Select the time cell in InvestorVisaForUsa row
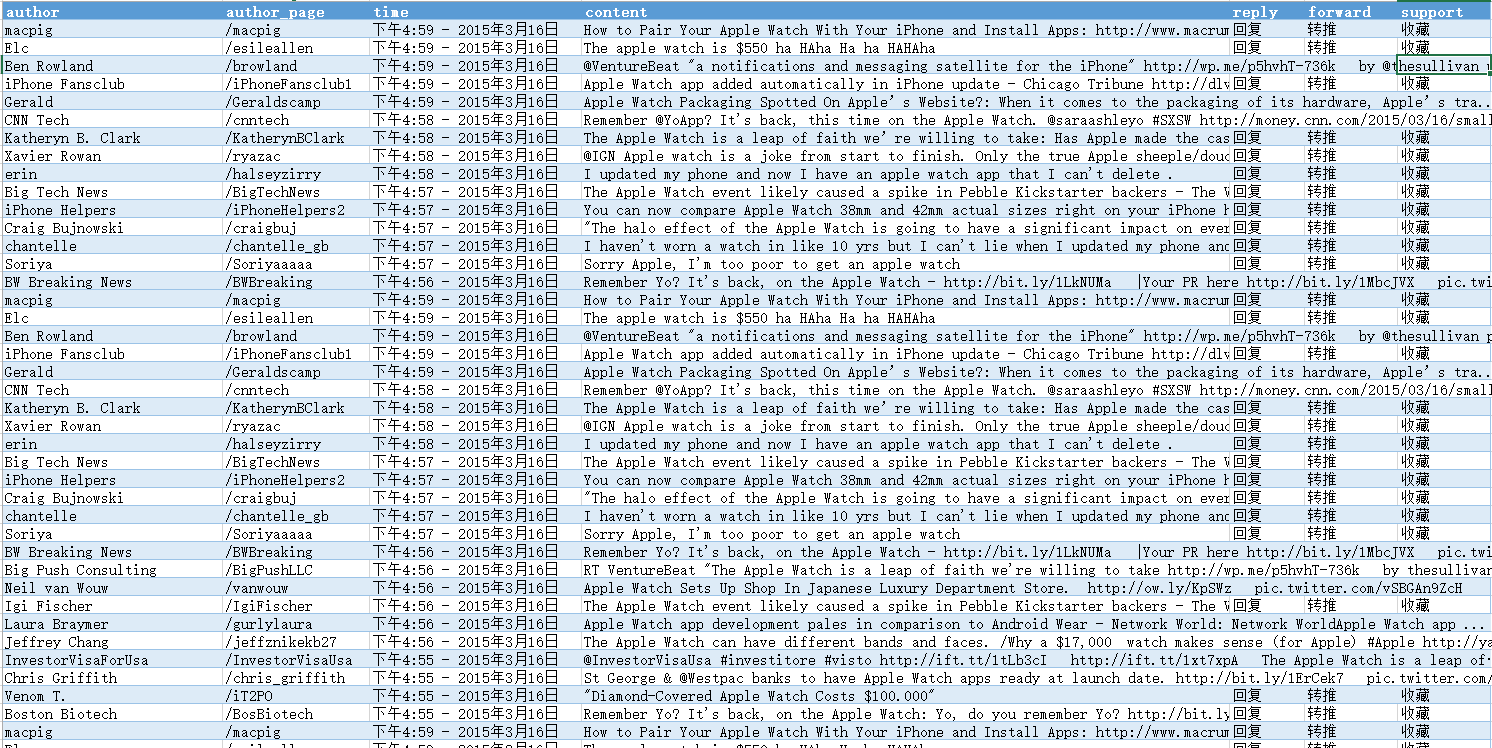This screenshot has width=1492, height=748. [476, 660]
